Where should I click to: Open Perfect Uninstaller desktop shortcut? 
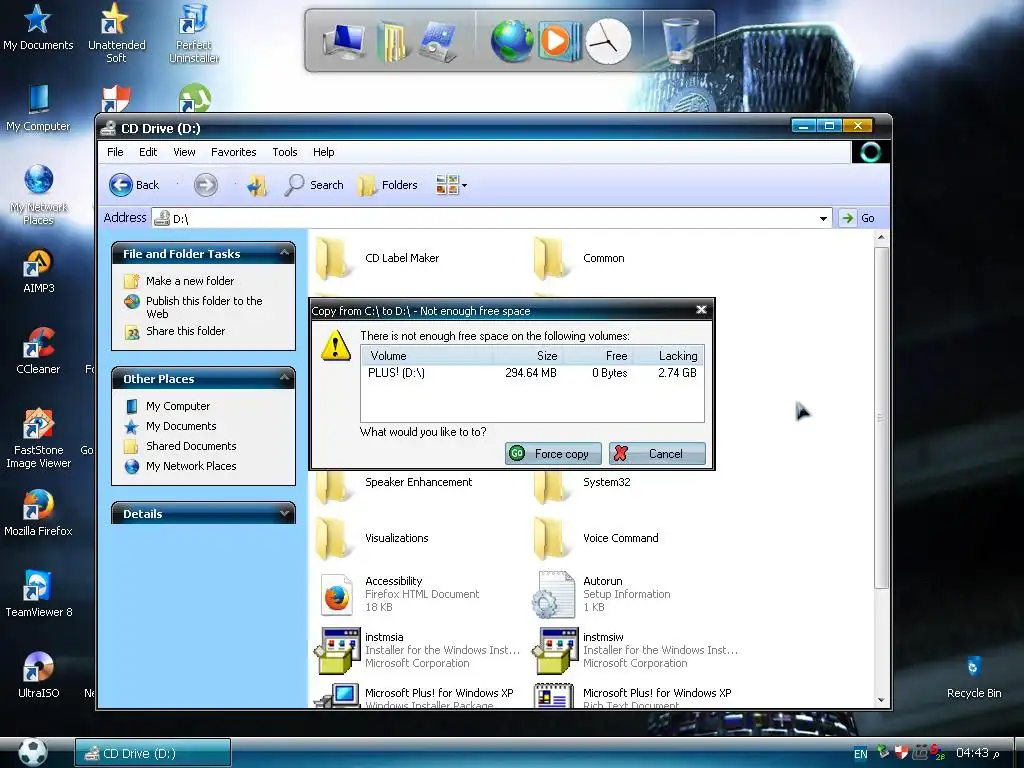coord(194,33)
